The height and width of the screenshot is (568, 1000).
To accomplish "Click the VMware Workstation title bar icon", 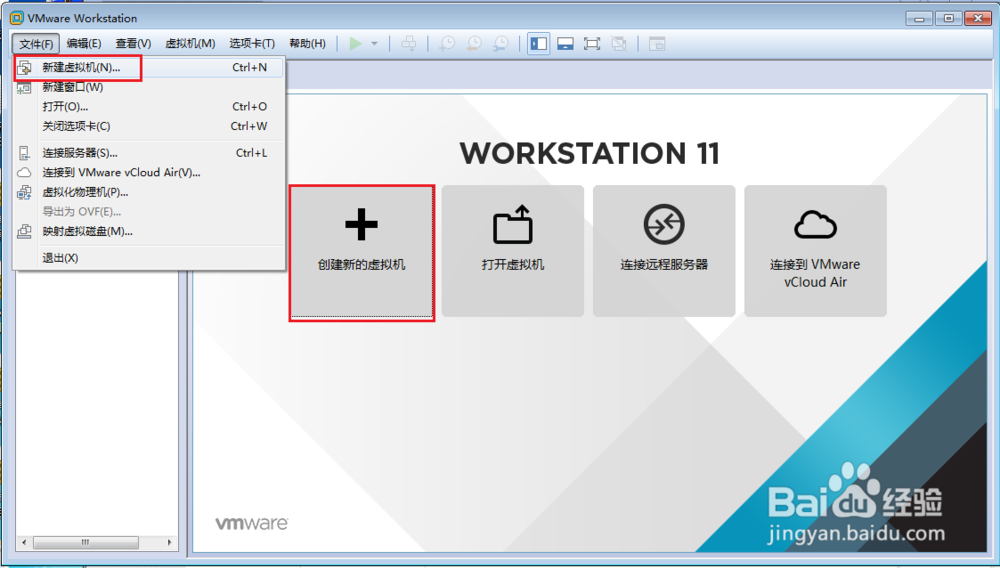I will point(17,18).
